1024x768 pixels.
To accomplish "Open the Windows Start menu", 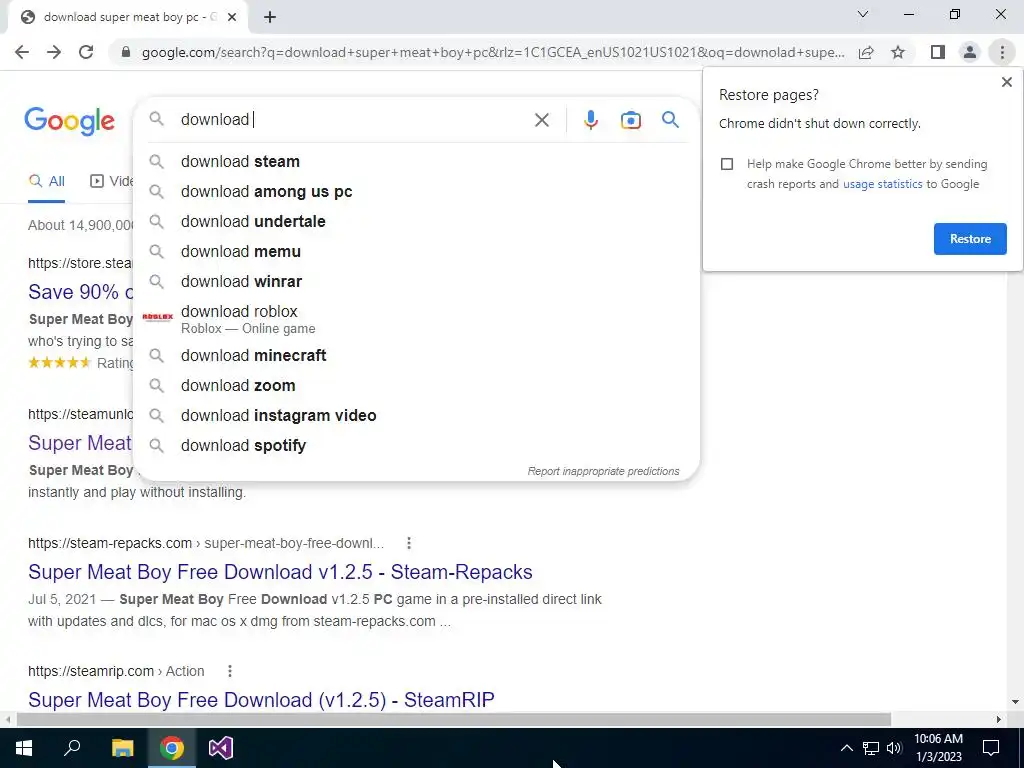I will coord(24,748).
